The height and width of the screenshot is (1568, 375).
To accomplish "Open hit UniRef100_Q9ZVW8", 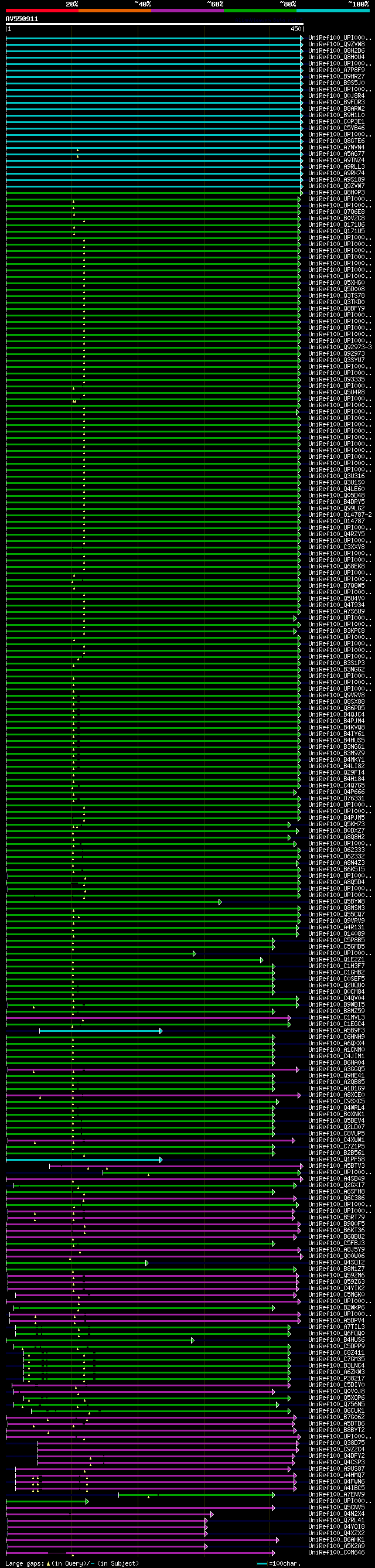I will [x=337, y=45].
